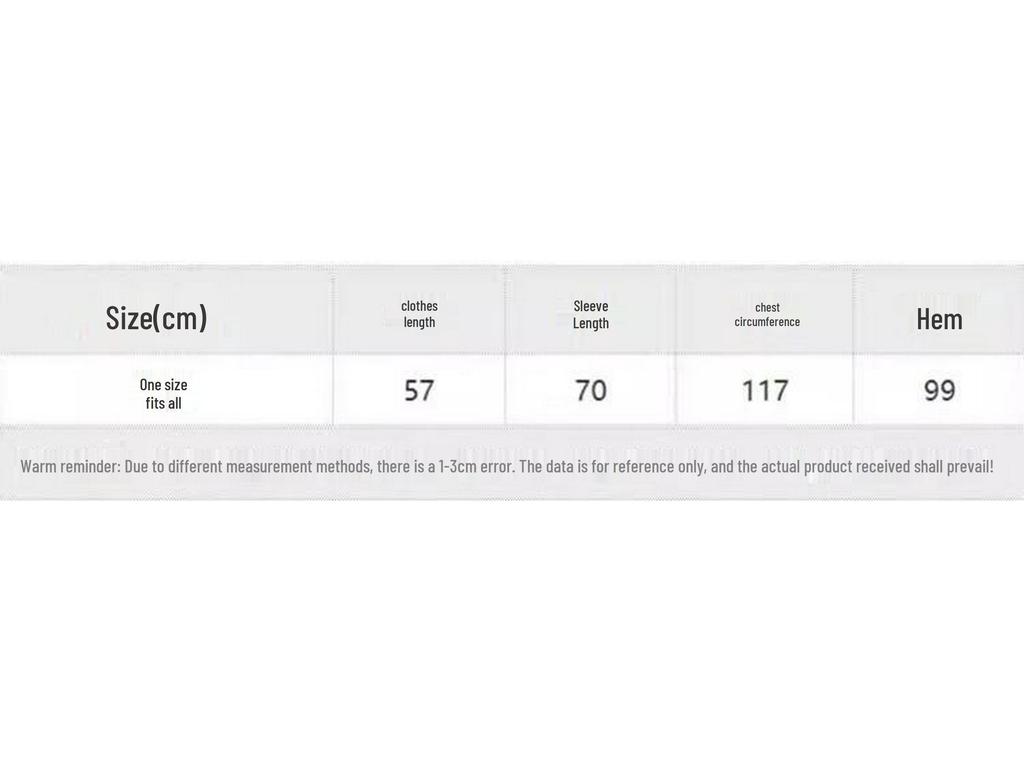Click the Size(cm) header cell
Image resolution: width=1024 pixels, height=768 pixels.
[x=156, y=318]
